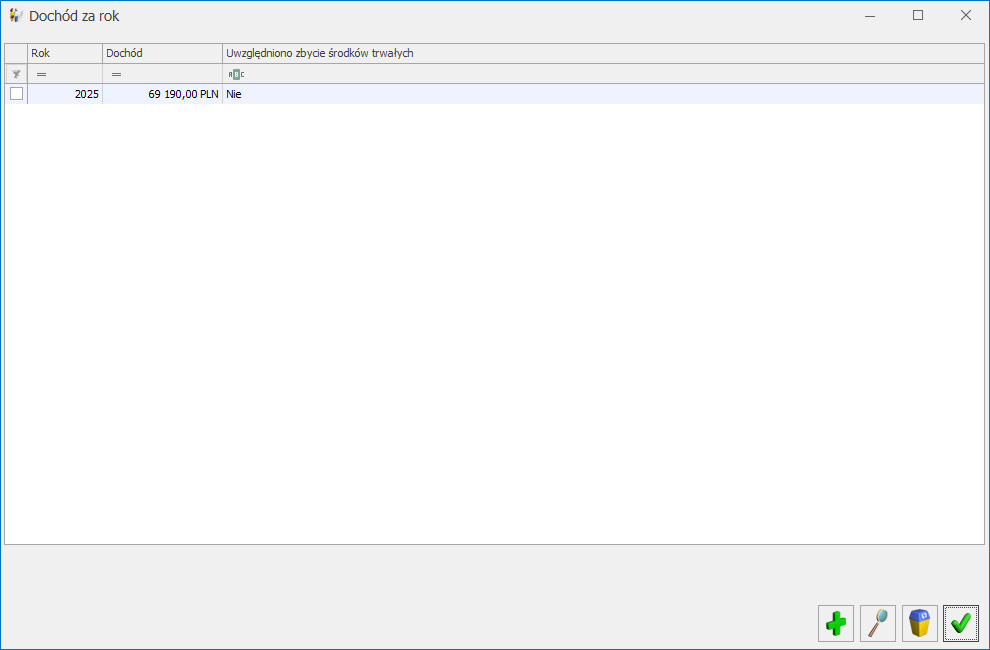
Task: Close the Dochód za rok window
Action: pos(966,16)
